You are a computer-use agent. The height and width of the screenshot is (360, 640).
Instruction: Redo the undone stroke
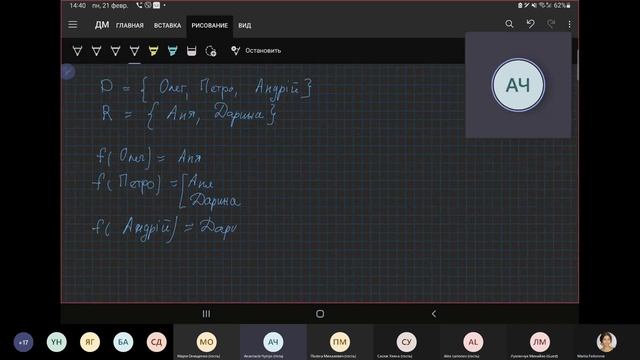[x=551, y=24]
